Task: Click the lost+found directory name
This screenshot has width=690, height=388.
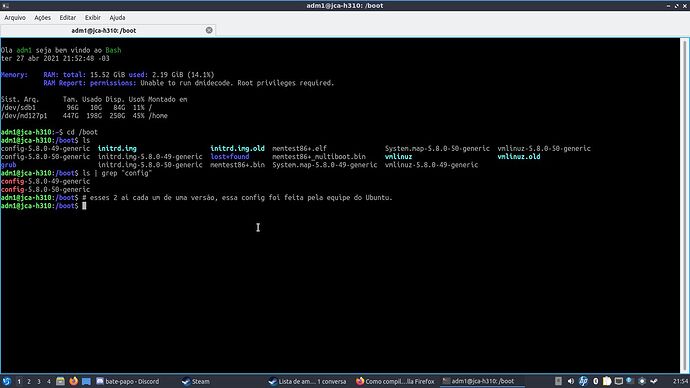Action: (230, 157)
